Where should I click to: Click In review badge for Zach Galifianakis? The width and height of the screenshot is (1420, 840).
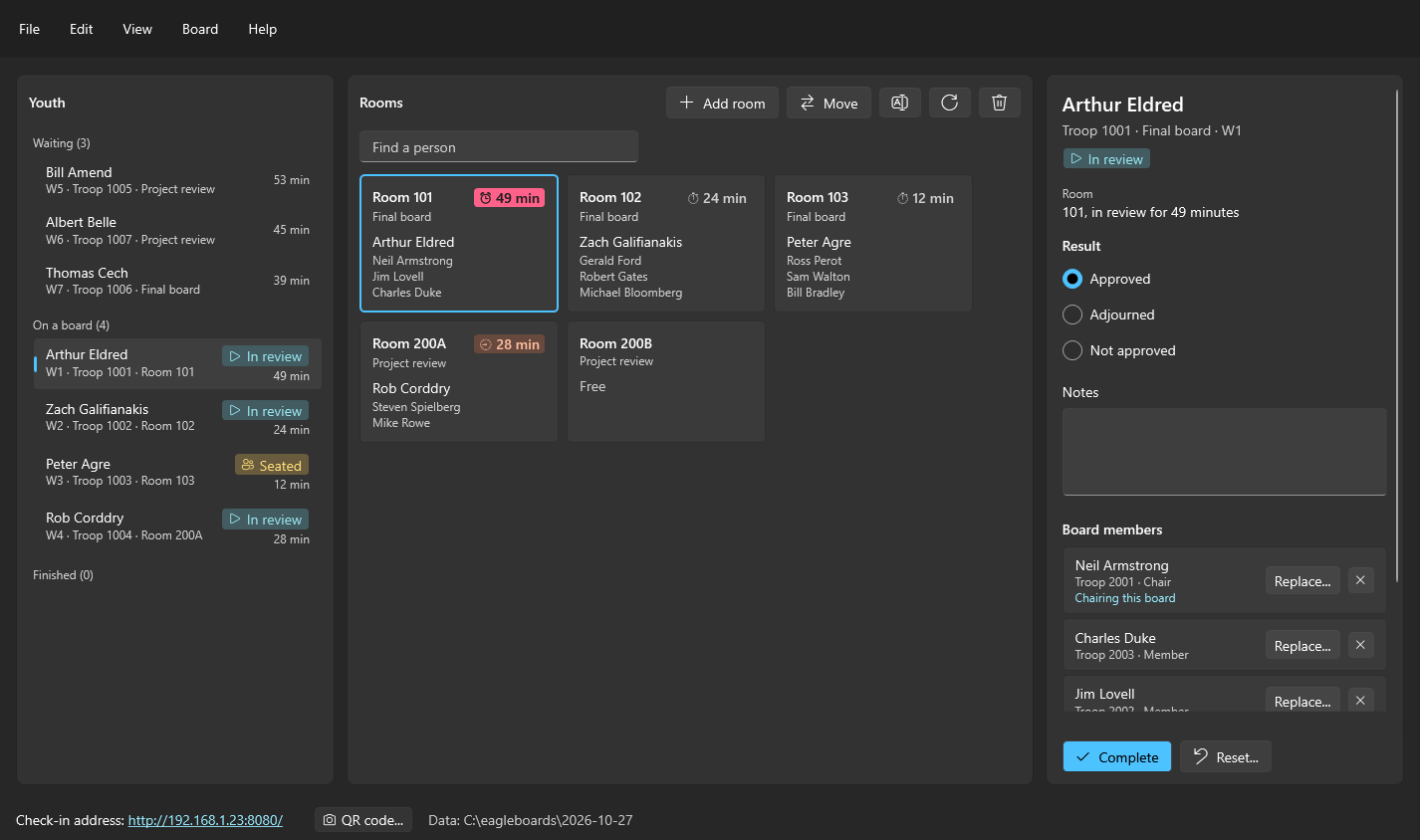coord(265,411)
